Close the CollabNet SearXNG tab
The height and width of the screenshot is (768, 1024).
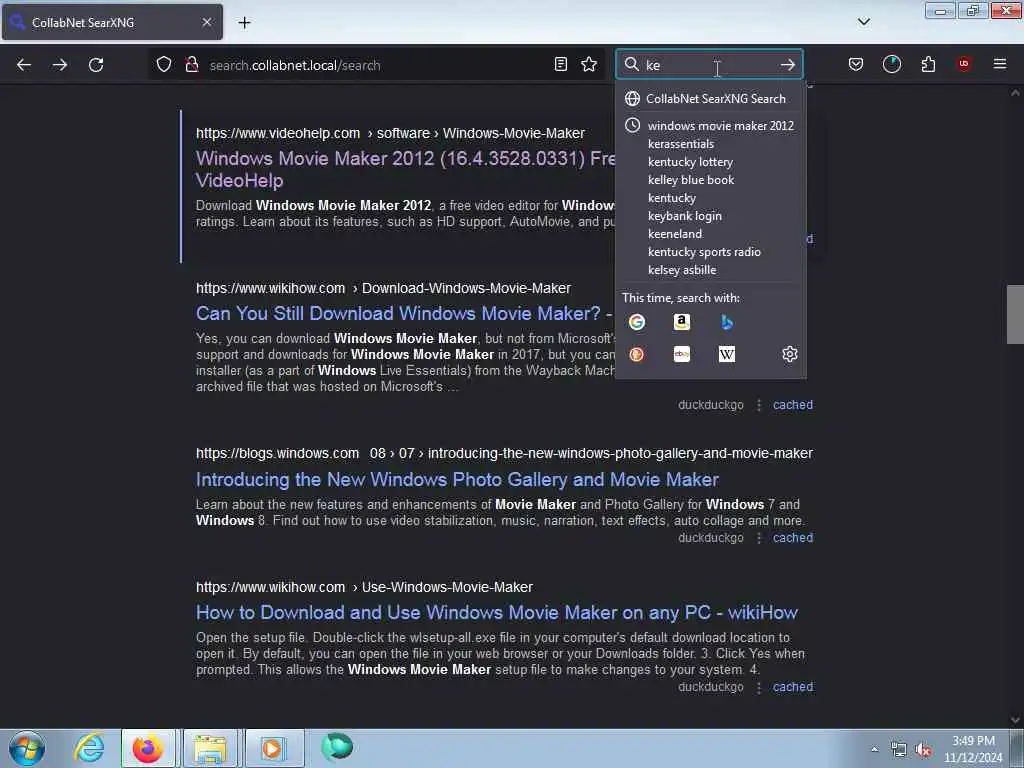point(207,22)
